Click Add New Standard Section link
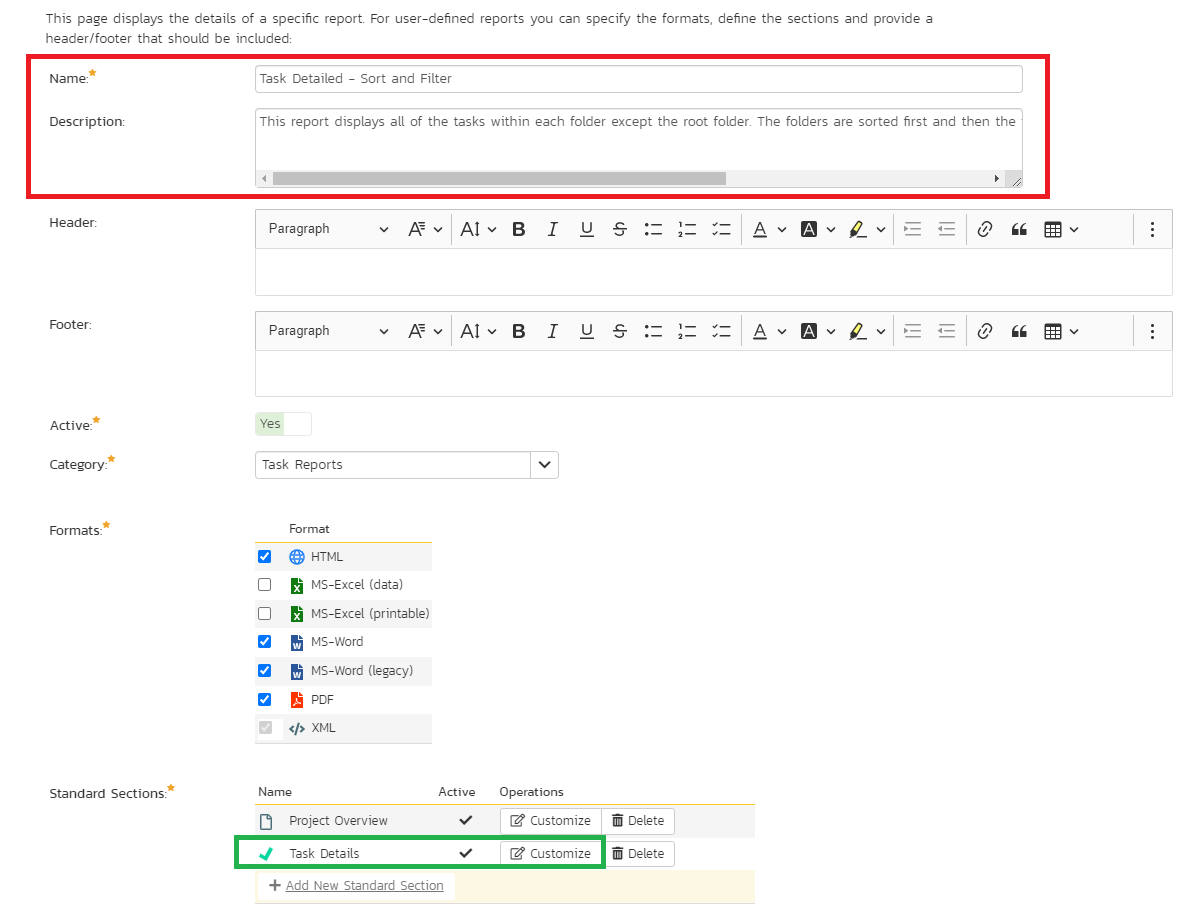This screenshot has height=909, width=1180. (x=364, y=886)
